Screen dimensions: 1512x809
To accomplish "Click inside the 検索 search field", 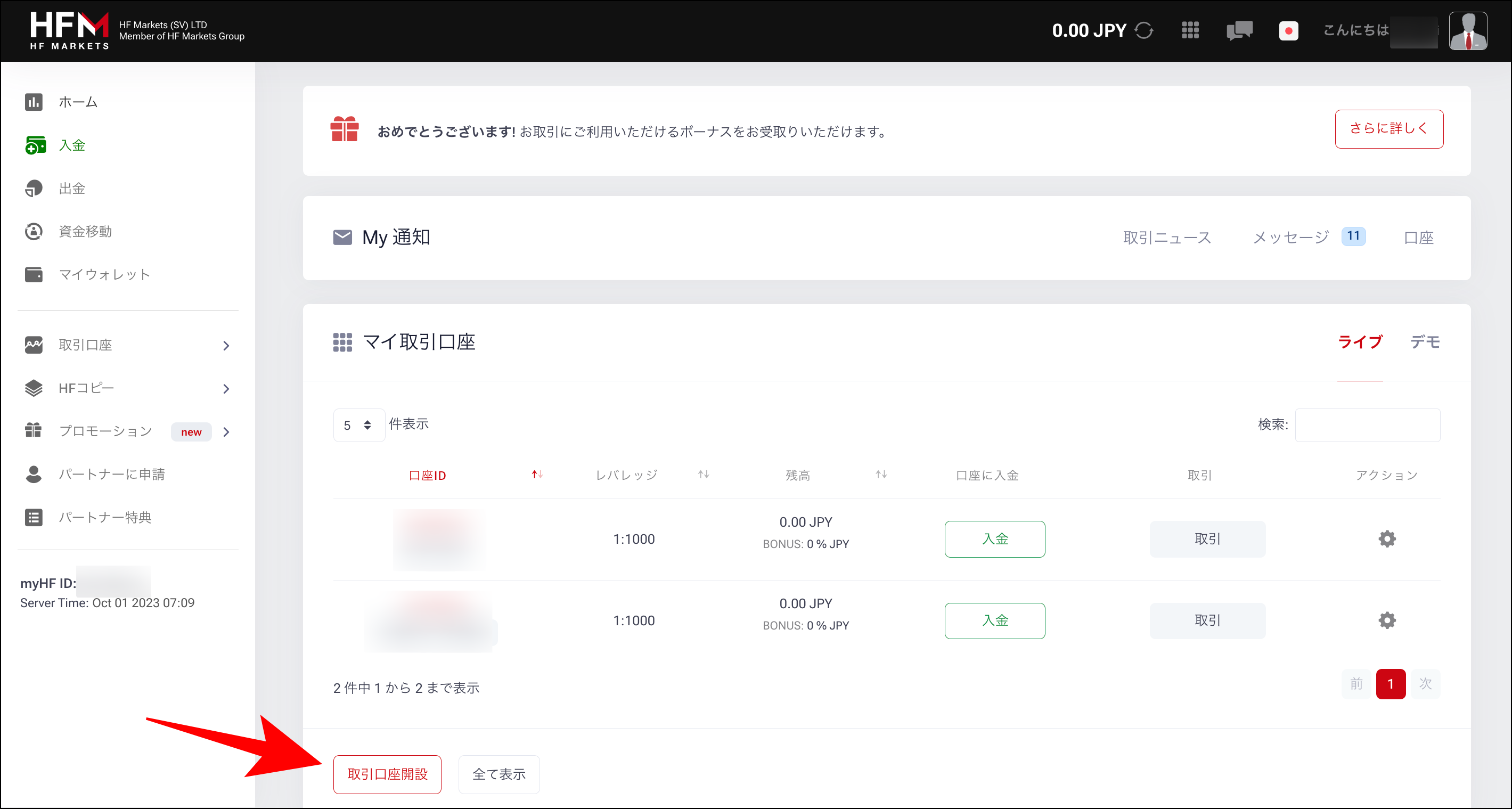I will pos(1368,424).
